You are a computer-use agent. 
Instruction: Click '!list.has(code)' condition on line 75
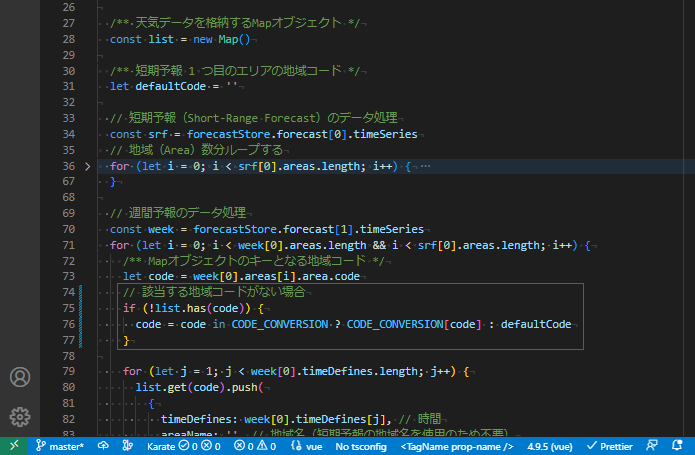[197, 308]
